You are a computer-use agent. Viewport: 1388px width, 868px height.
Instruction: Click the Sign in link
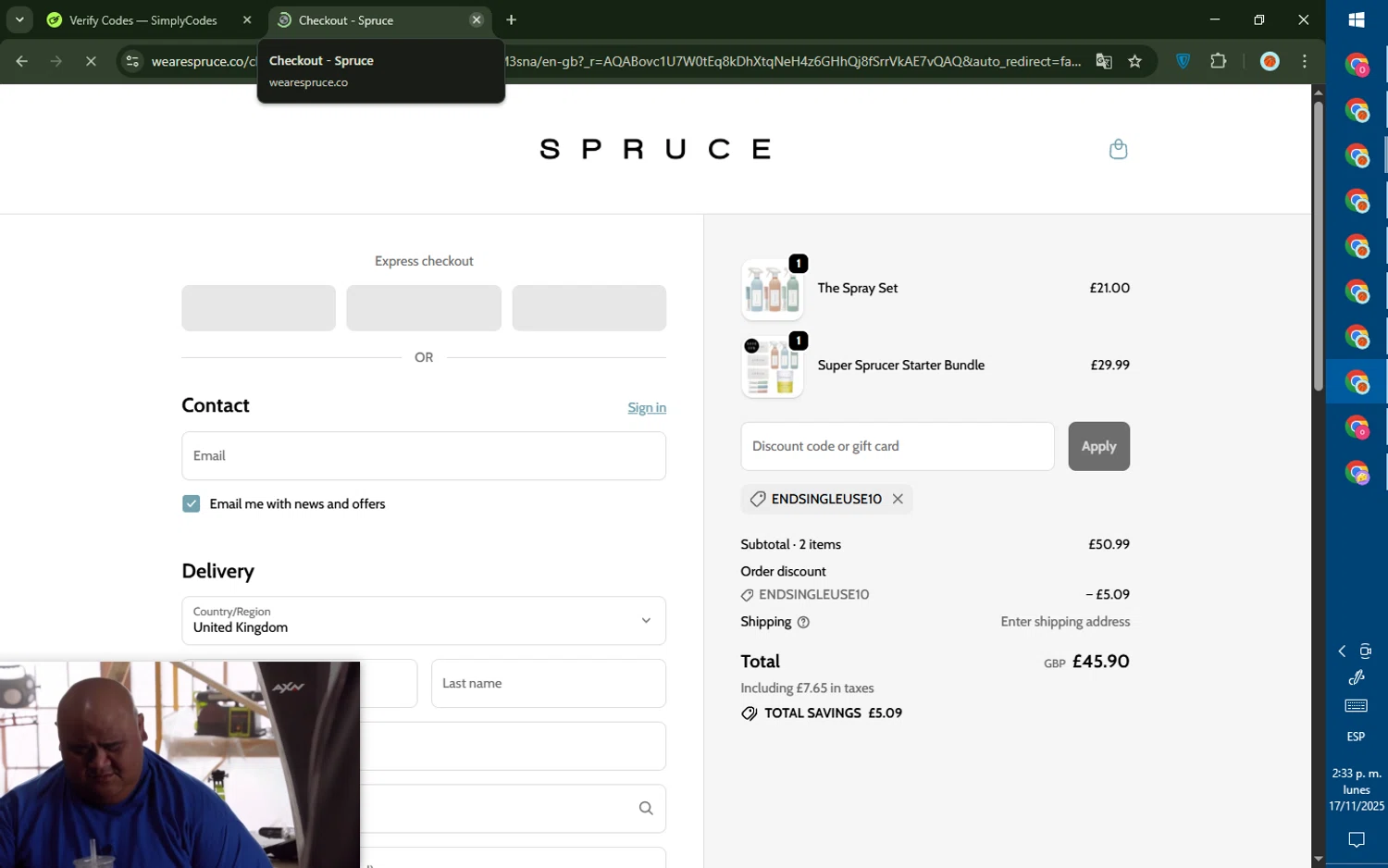[647, 408]
